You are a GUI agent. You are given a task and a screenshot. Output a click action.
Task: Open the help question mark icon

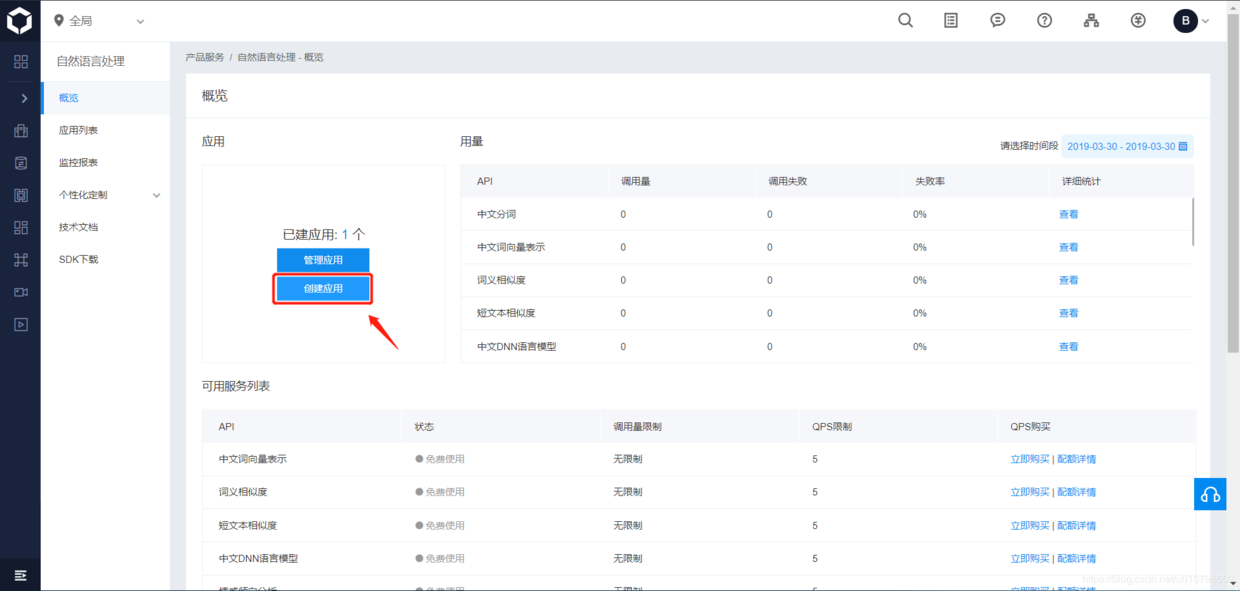pos(1044,20)
